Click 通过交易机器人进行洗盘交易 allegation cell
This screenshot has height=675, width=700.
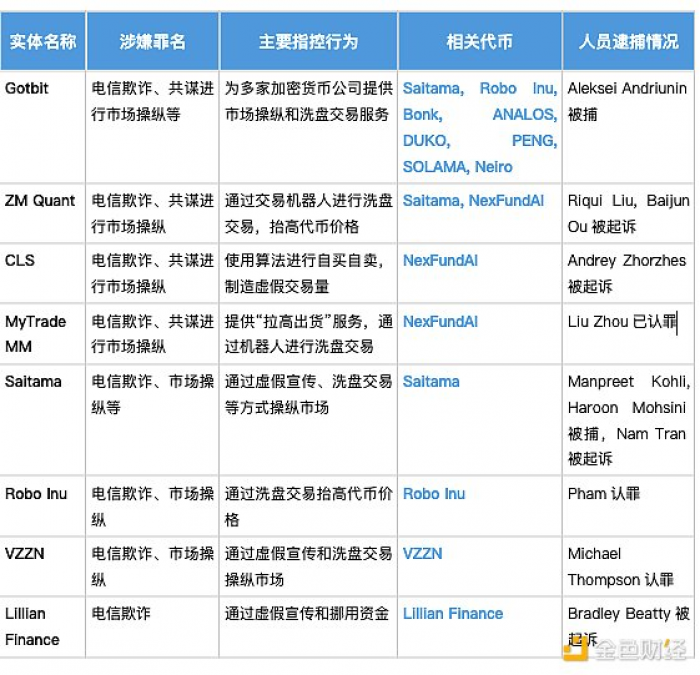click(x=308, y=213)
